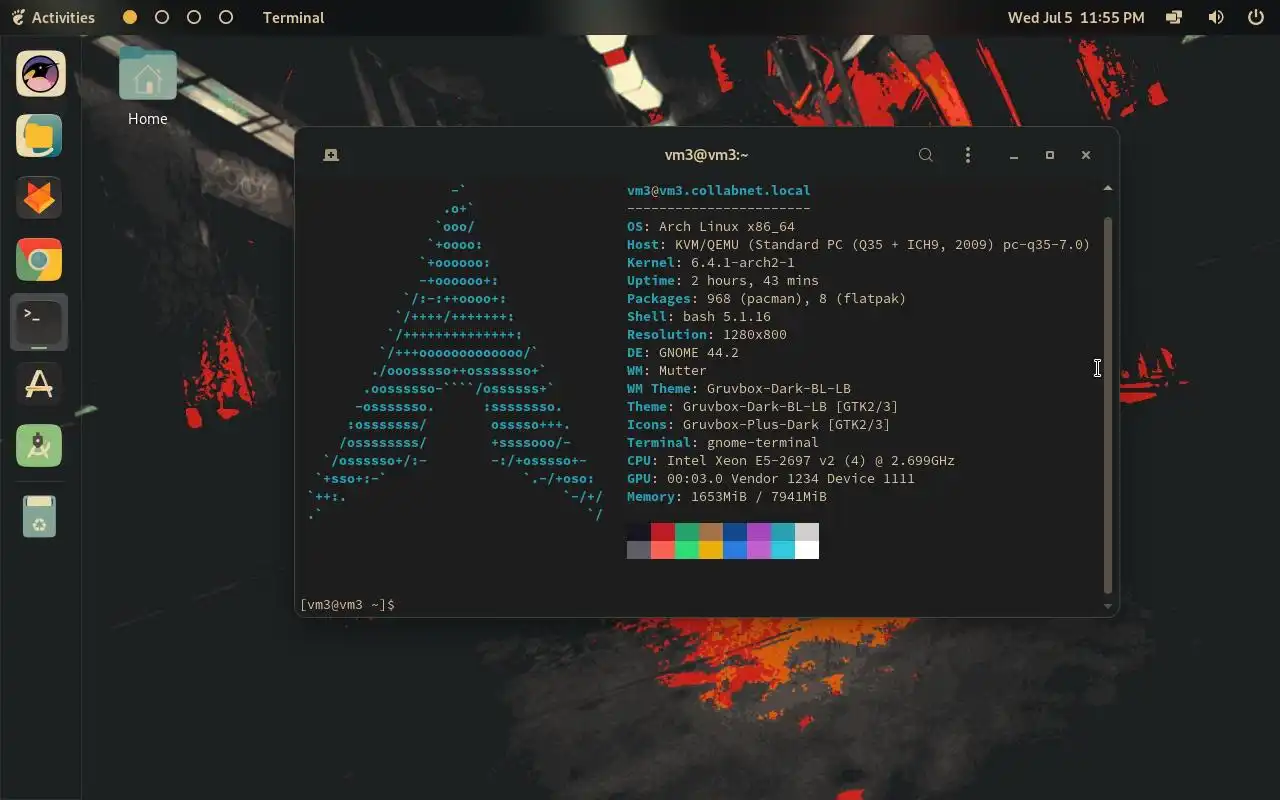1280x800 pixels.
Task: Open the Activities overview
Action: pyautogui.click(x=54, y=17)
